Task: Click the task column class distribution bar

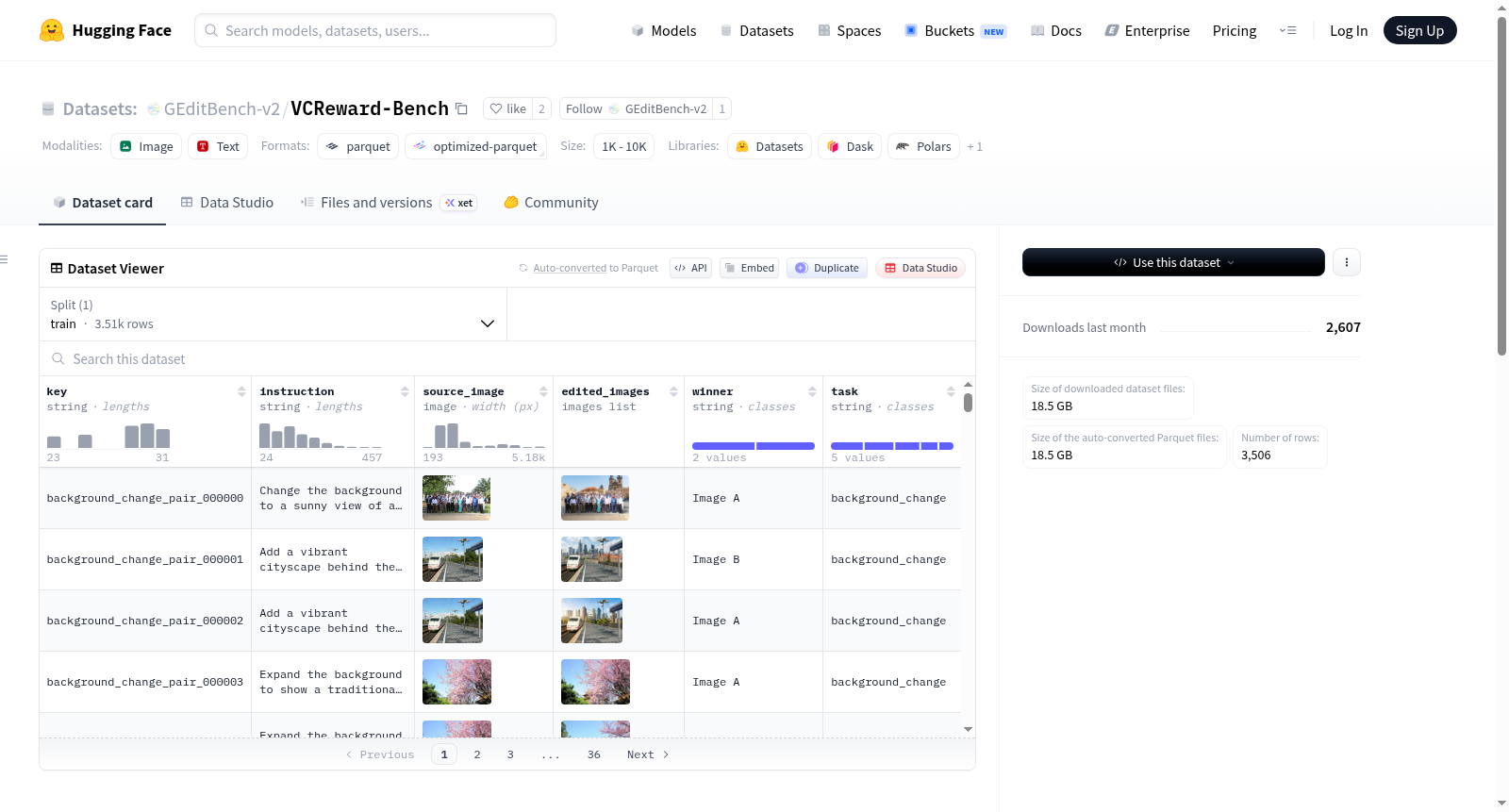Action: point(892,446)
